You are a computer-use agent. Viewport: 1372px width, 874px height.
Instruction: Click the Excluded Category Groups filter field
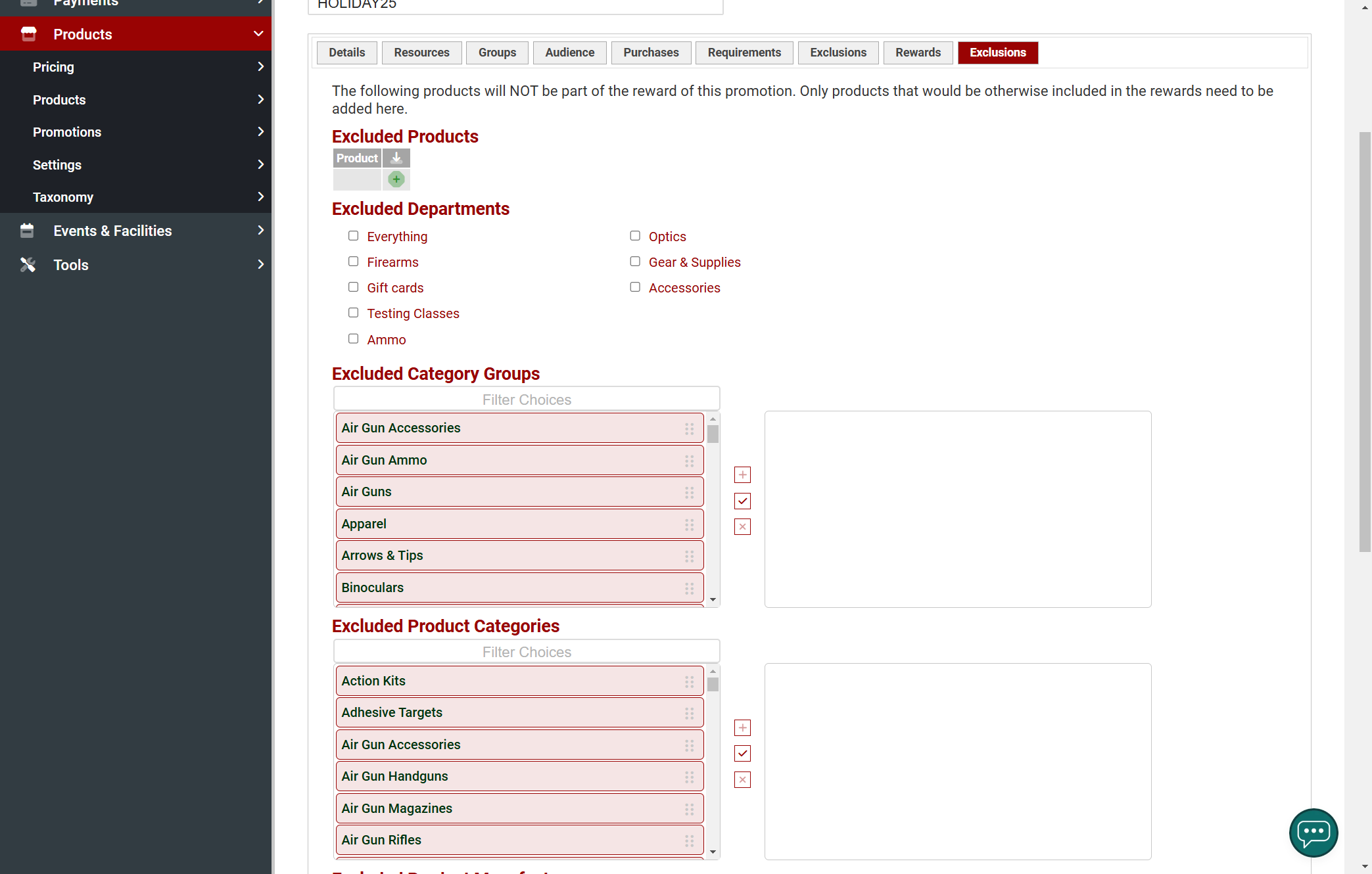(527, 400)
